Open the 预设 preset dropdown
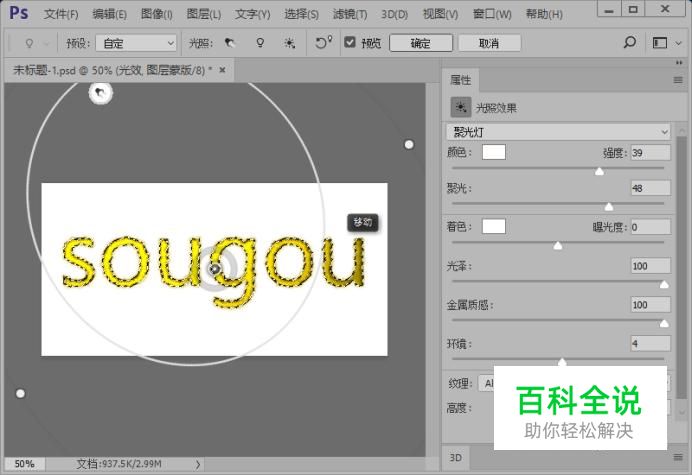Viewport: 692px width, 475px height. click(136, 43)
